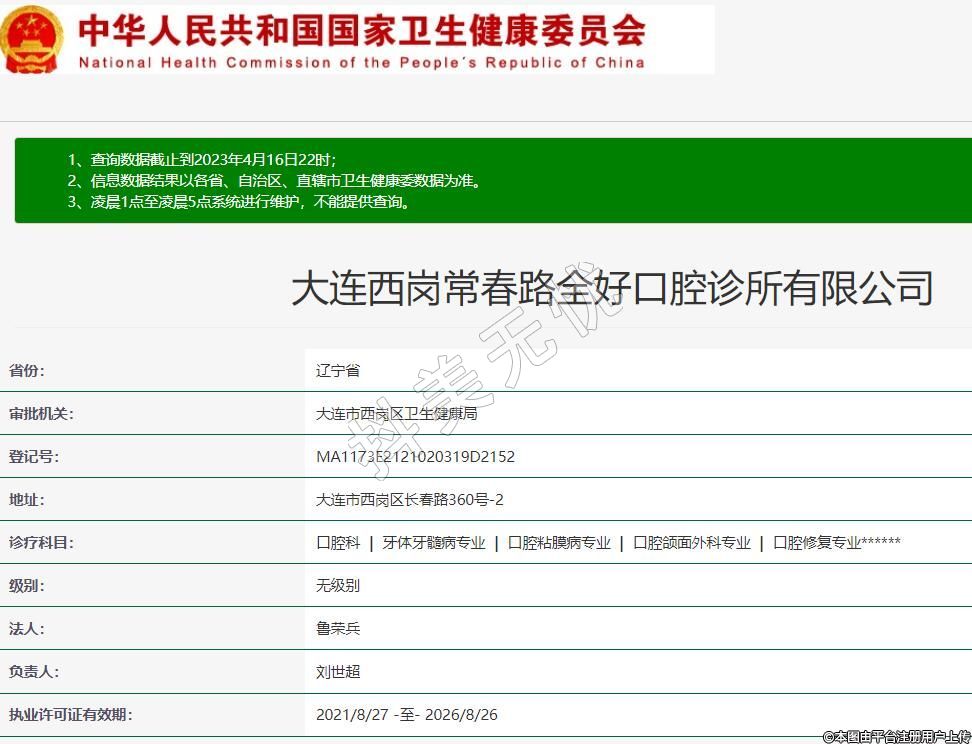This screenshot has height=744, width=972.
Task: Click the registration number MA1173E2121020319D2152
Action: coord(415,457)
